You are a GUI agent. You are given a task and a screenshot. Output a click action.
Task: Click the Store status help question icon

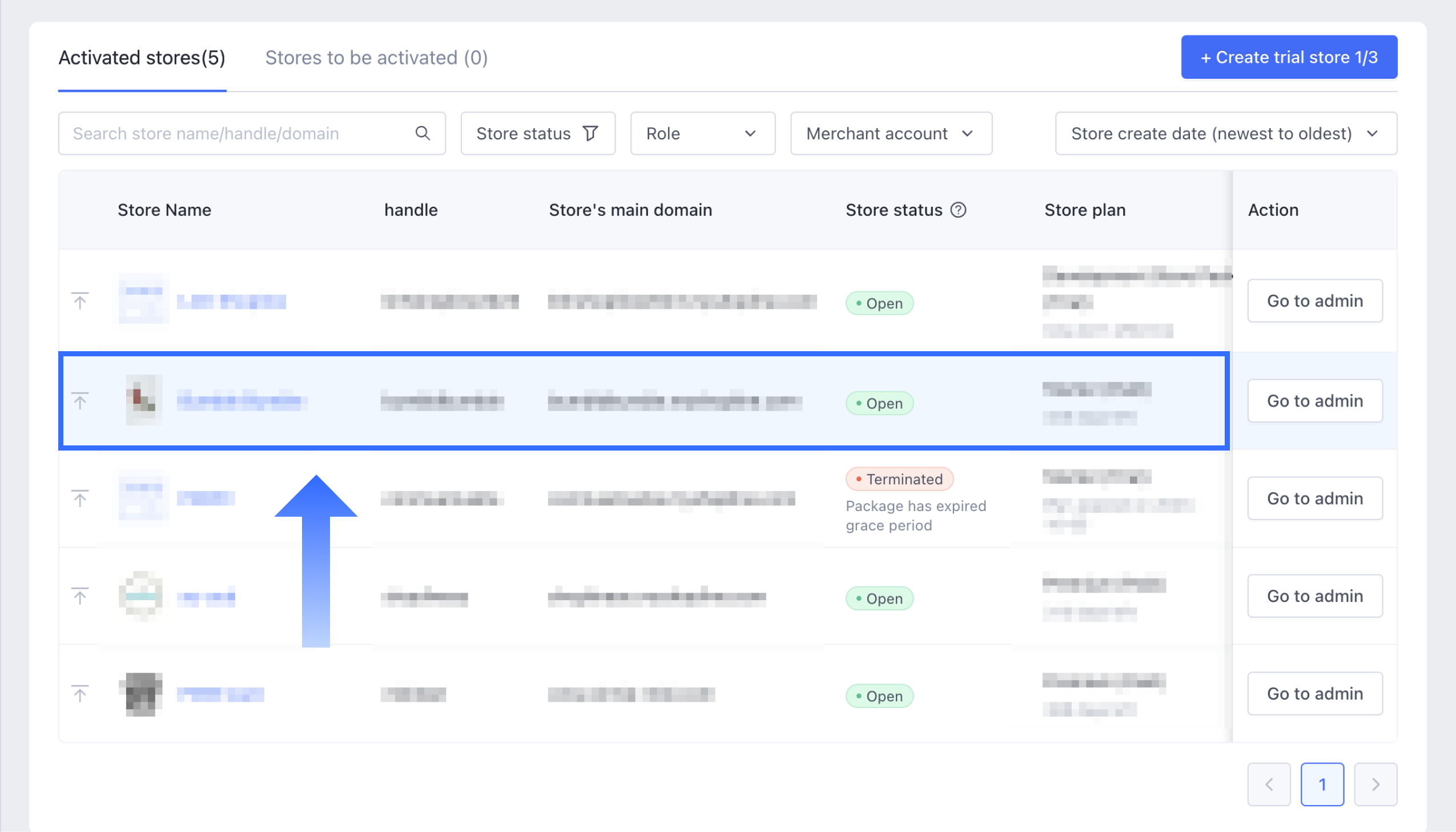(x=958, y=210)
